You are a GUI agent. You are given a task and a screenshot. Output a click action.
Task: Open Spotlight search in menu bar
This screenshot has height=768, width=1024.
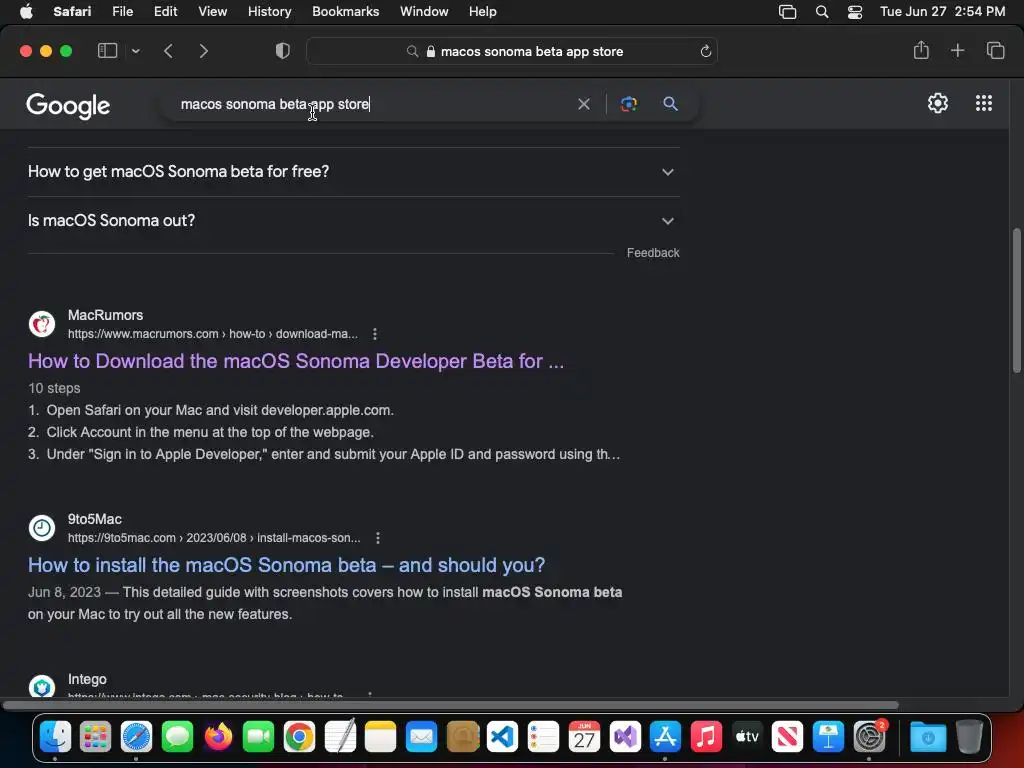click(822, 12)
